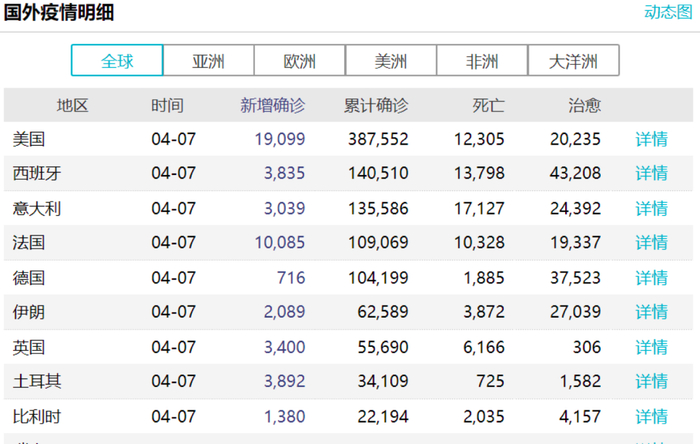Select the 大洋洲 tab
The width and height of the screenshot is (700, 444).
coord(573,61)
